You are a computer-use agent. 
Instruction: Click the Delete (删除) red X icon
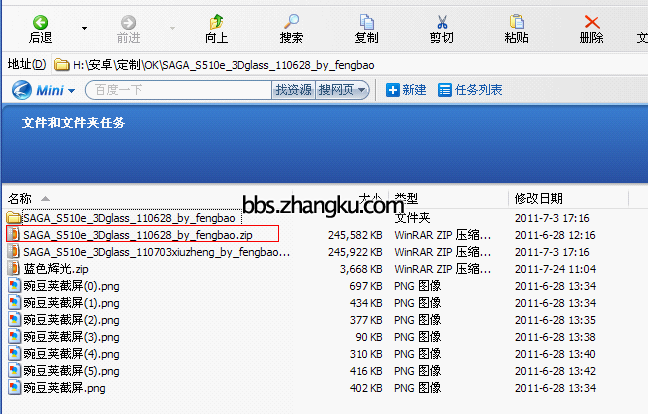coord(592,22)
